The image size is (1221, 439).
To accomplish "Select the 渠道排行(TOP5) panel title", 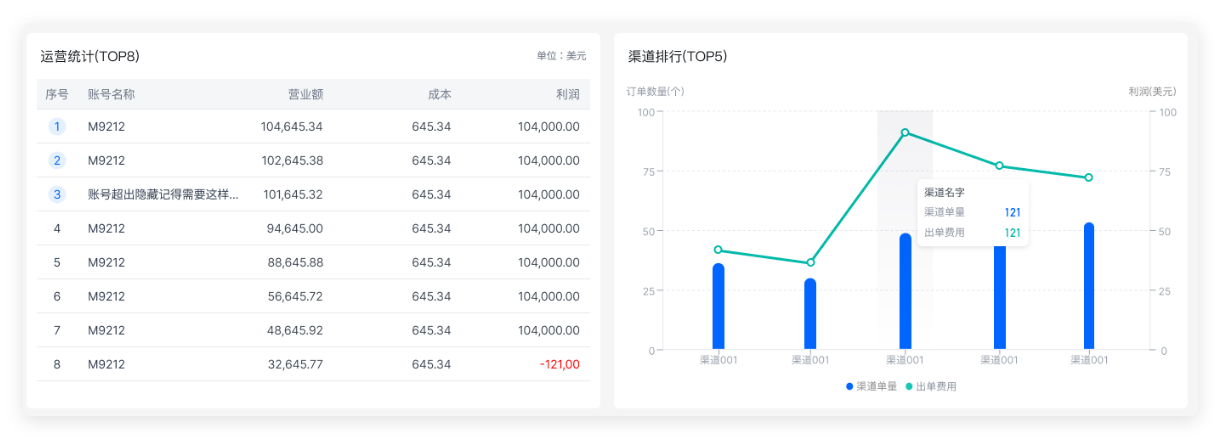I will point(677,57).
